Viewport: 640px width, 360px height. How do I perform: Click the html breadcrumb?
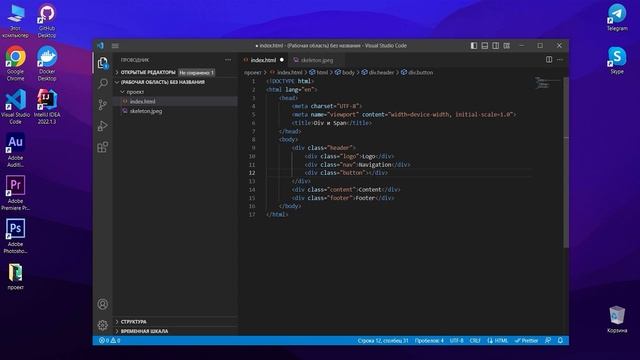pos(318,72)
